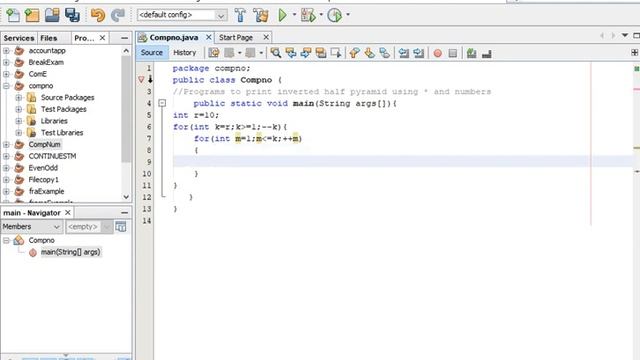Viewport: 640px width, 360px height.
Task: Close the Start Page tab
Action: point(266,38)
